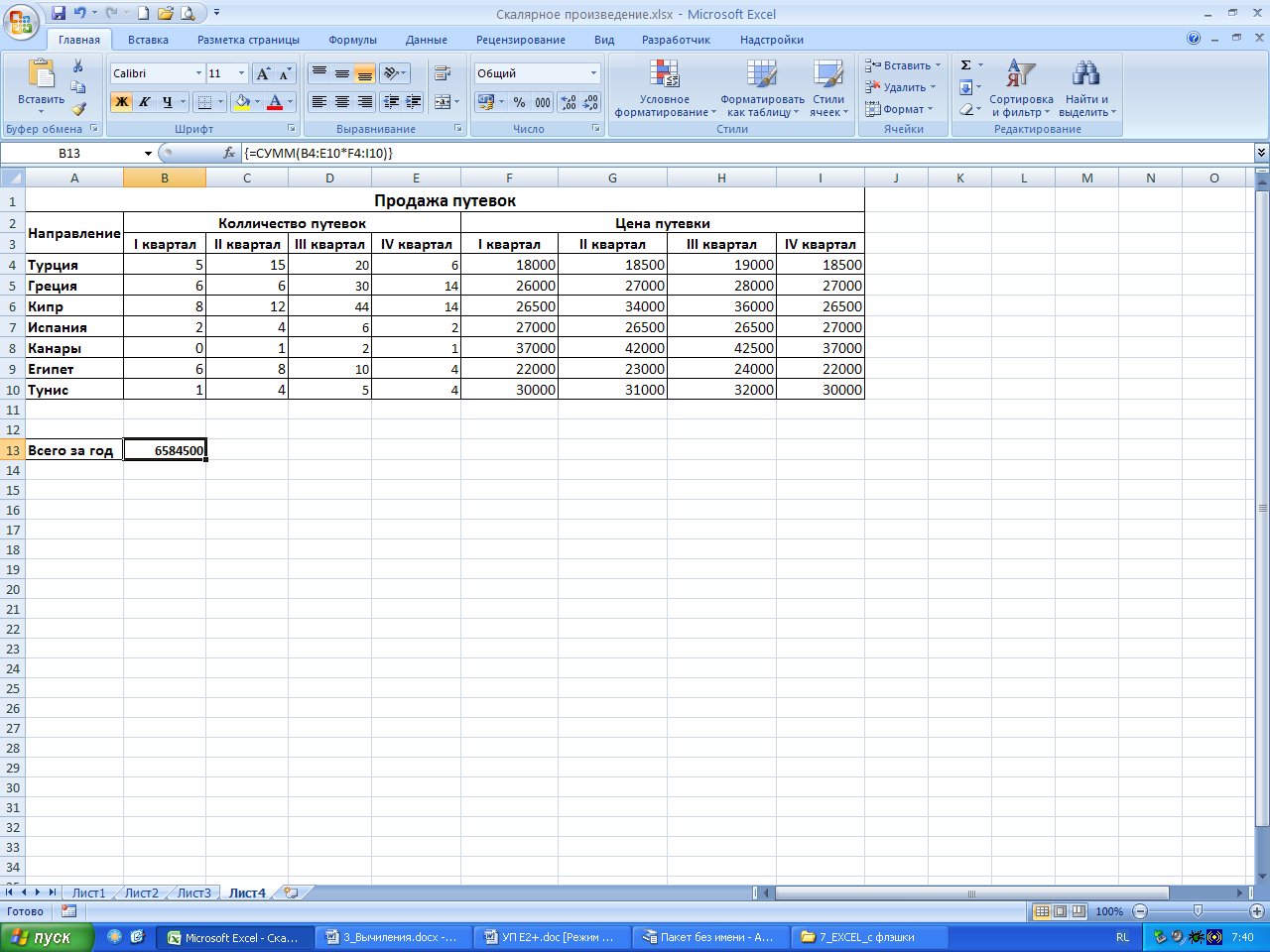Click the insert function fx button
The height and width of the screenshot is (952, 1270).
[x=229, y=153]
